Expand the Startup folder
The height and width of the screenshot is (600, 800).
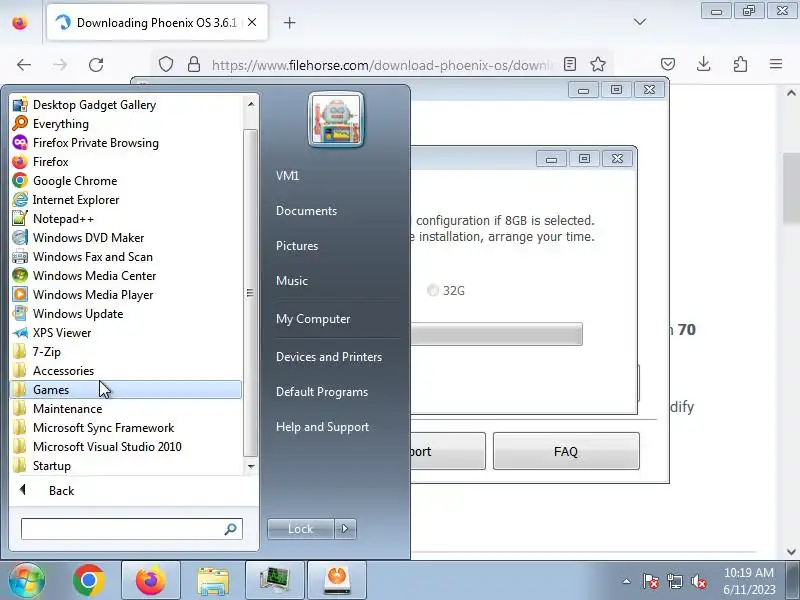(126, 466)
